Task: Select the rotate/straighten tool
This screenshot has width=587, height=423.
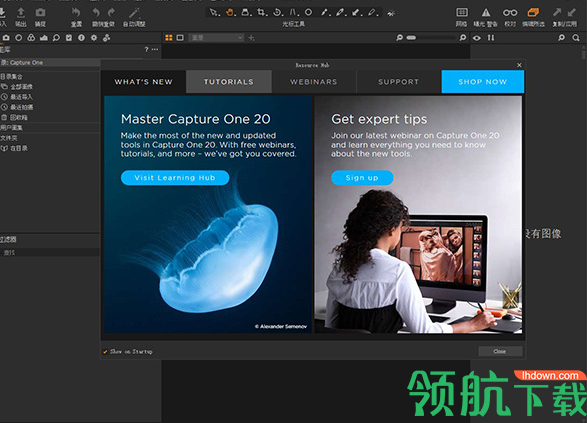Action: (277, 13)
